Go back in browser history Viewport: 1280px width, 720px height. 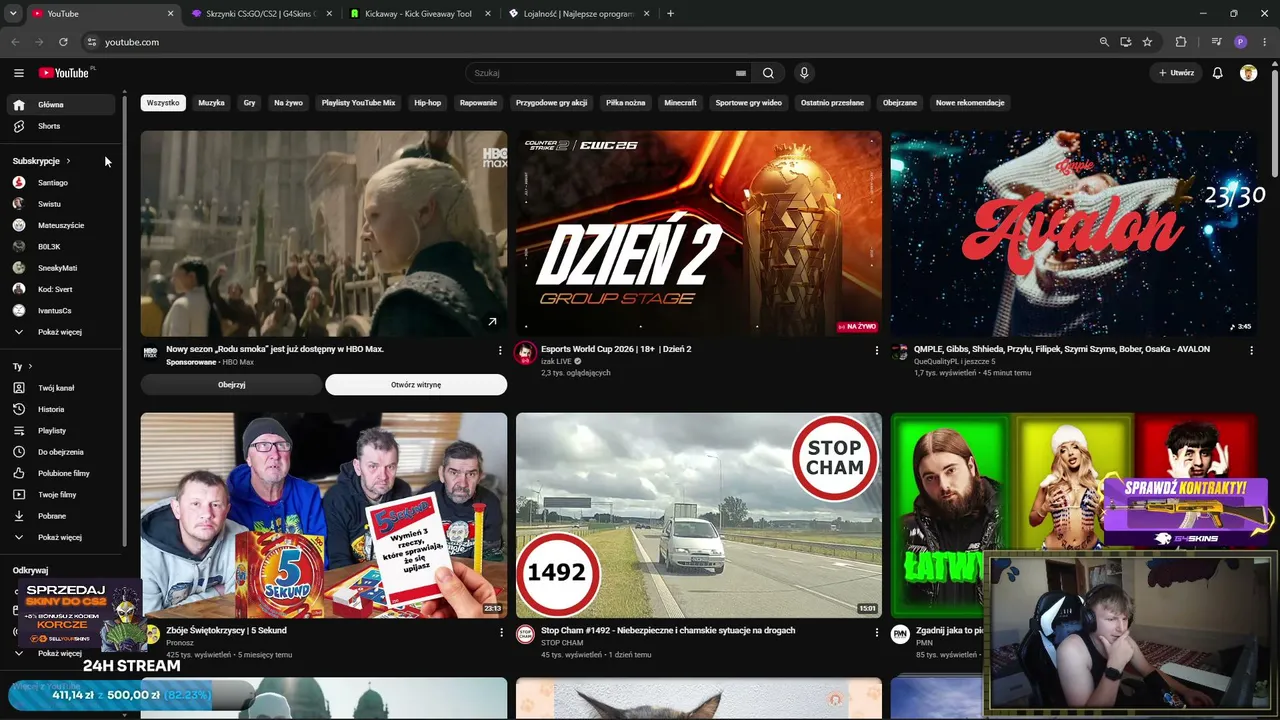coord(15,42)
